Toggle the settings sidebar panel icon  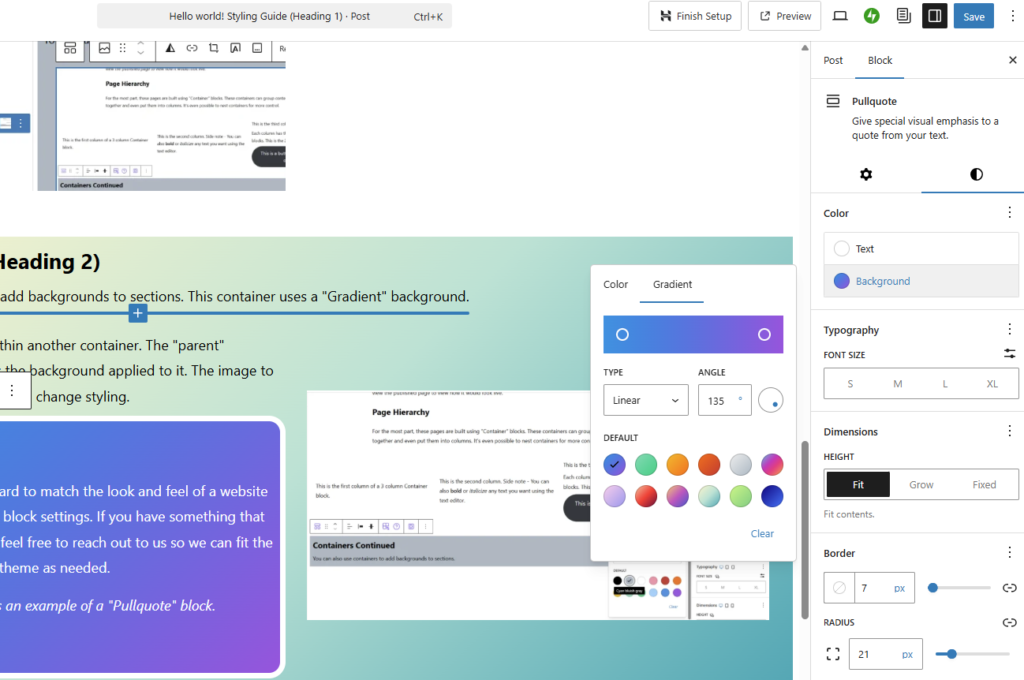[934, 16]
